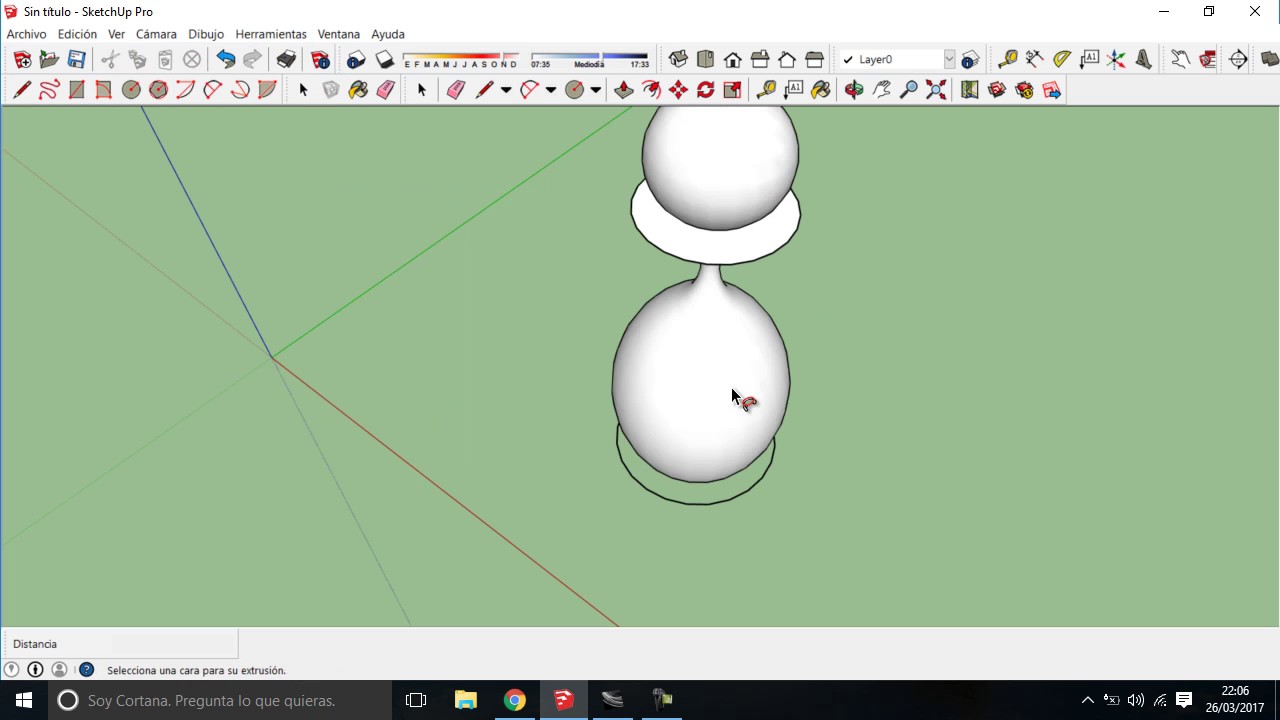Open the Ventana menu
This screenshot has height=720, width=1280.
[x=339, y=34]
